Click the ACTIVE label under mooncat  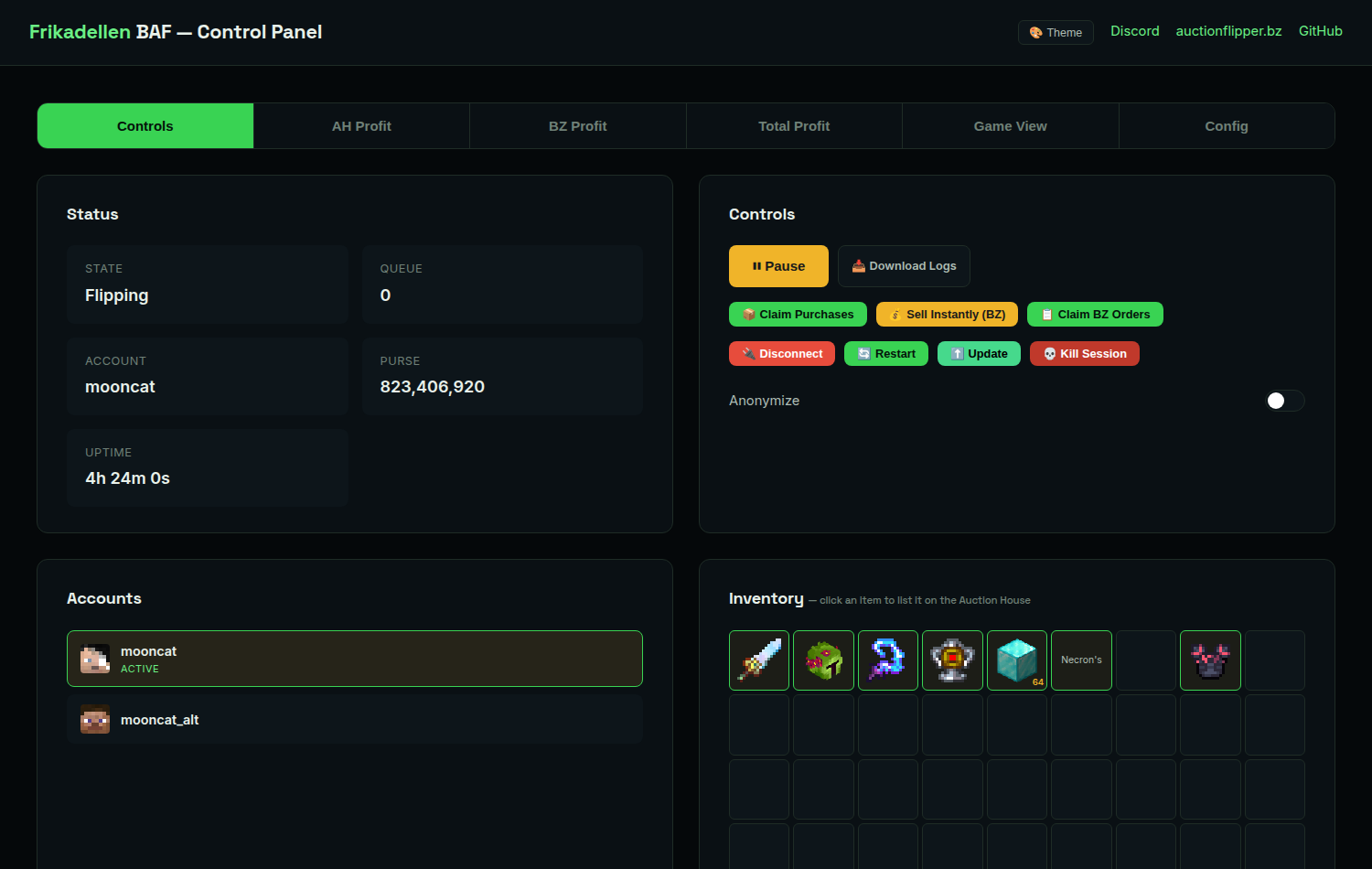140,669
